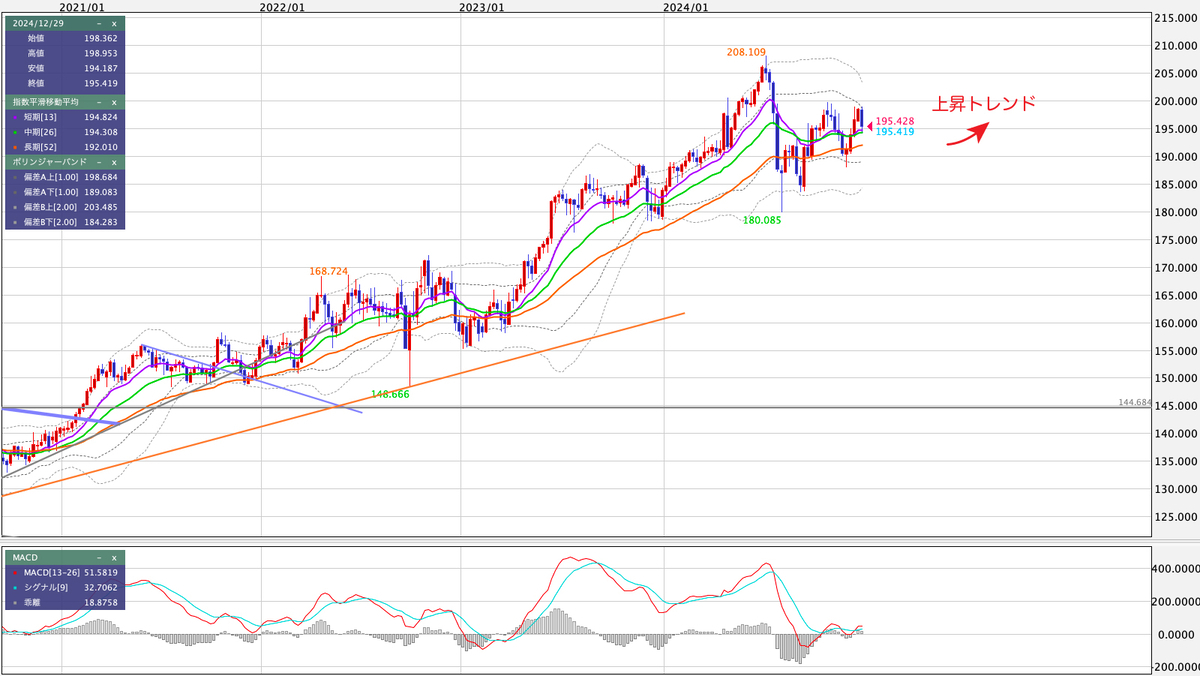Click the orange 長期[52] color marker
The height and width of the screenshot is (676, 1200).
(x=13, y=146)
